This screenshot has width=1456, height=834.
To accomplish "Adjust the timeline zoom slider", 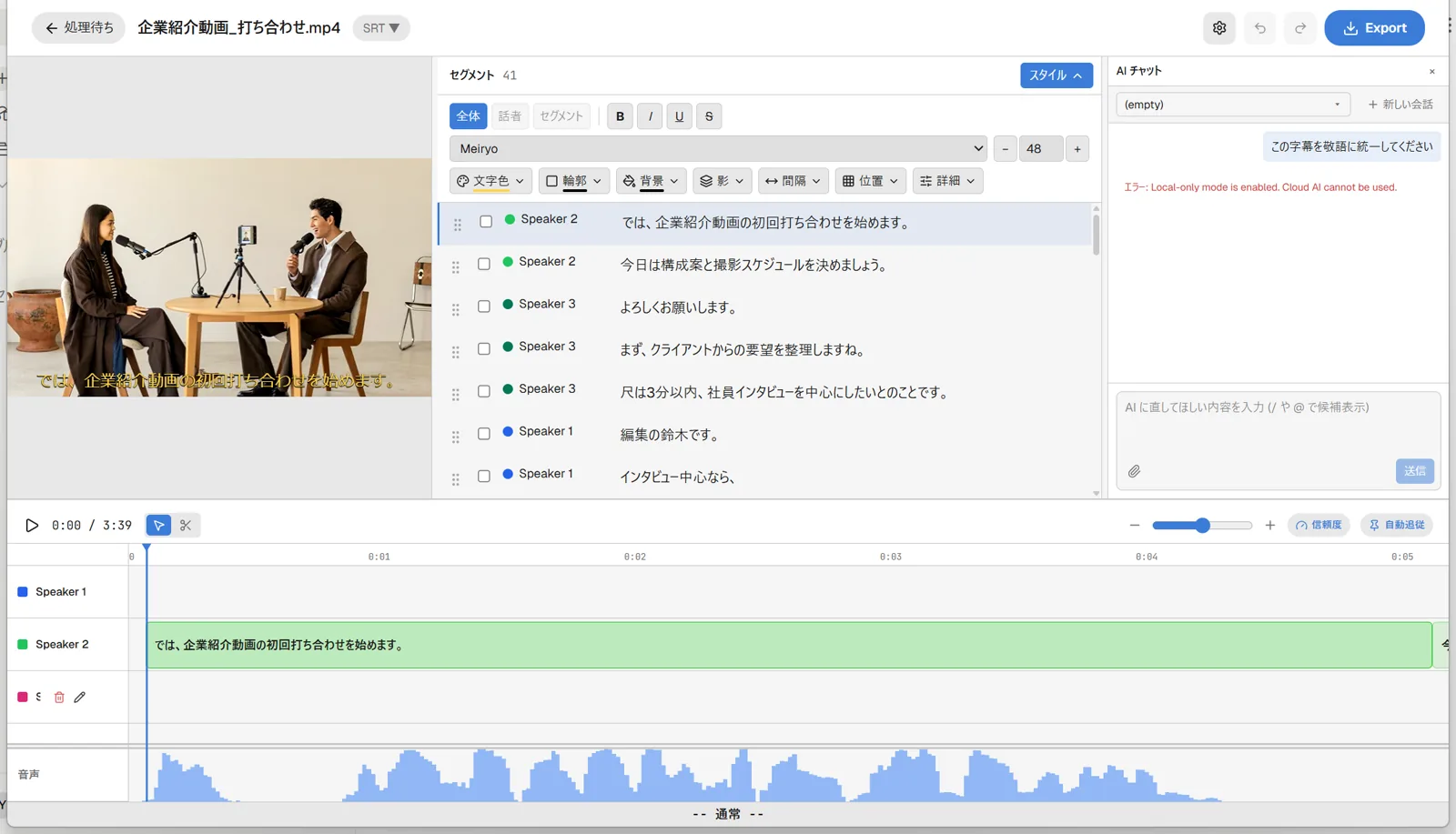I will [1202, 525].
